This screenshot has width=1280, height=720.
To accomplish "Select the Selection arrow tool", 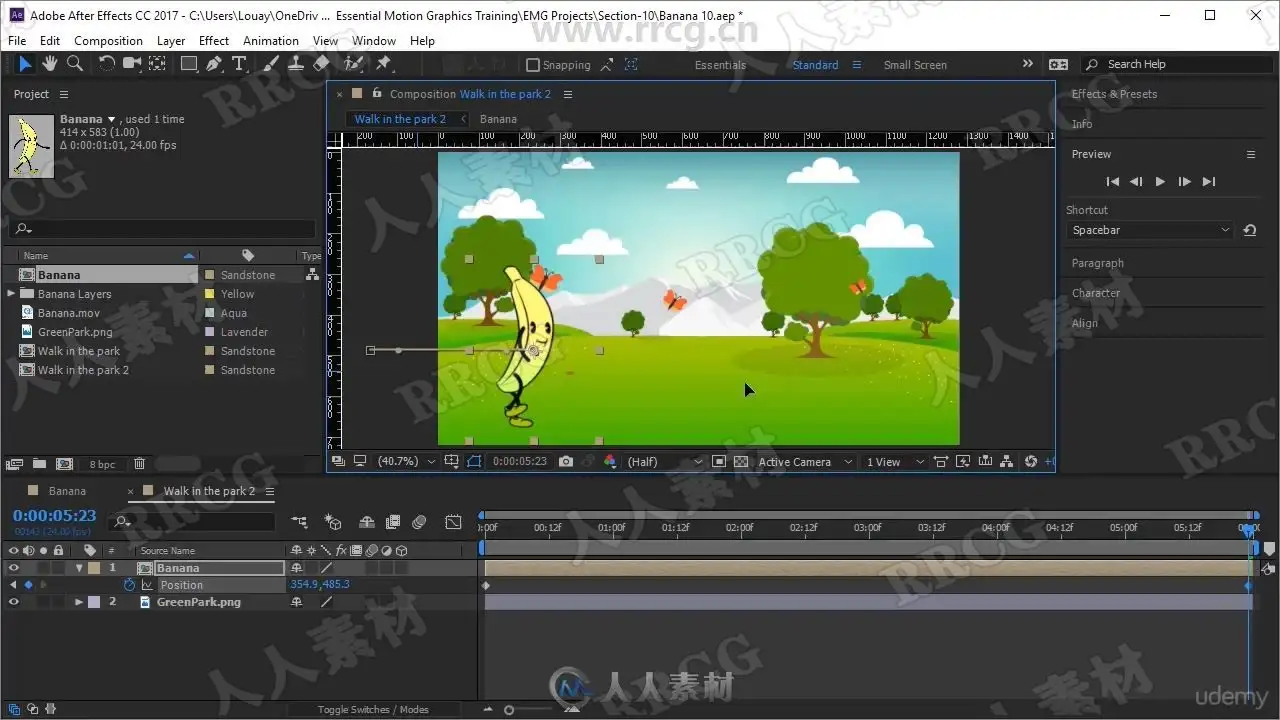I will click(25, 64).
